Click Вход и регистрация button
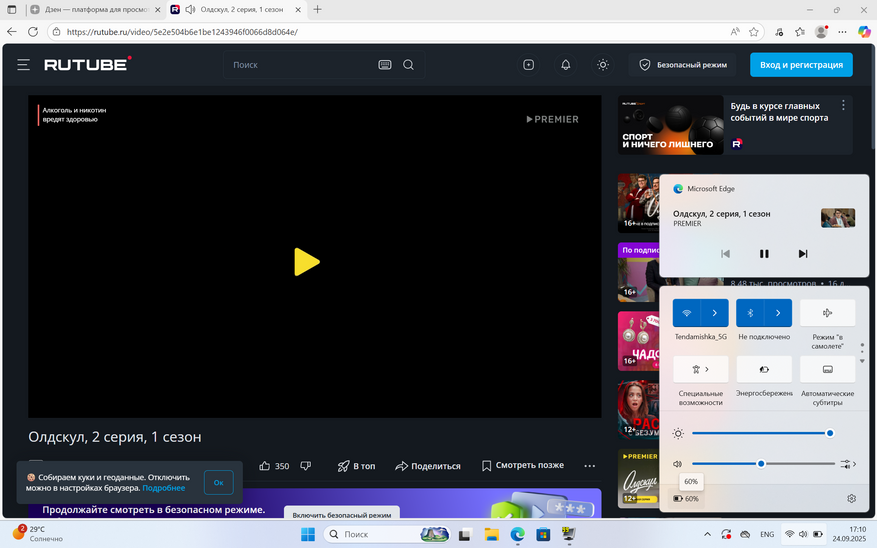The width and height of the screenshot is (877, 548). coord(801,65)
